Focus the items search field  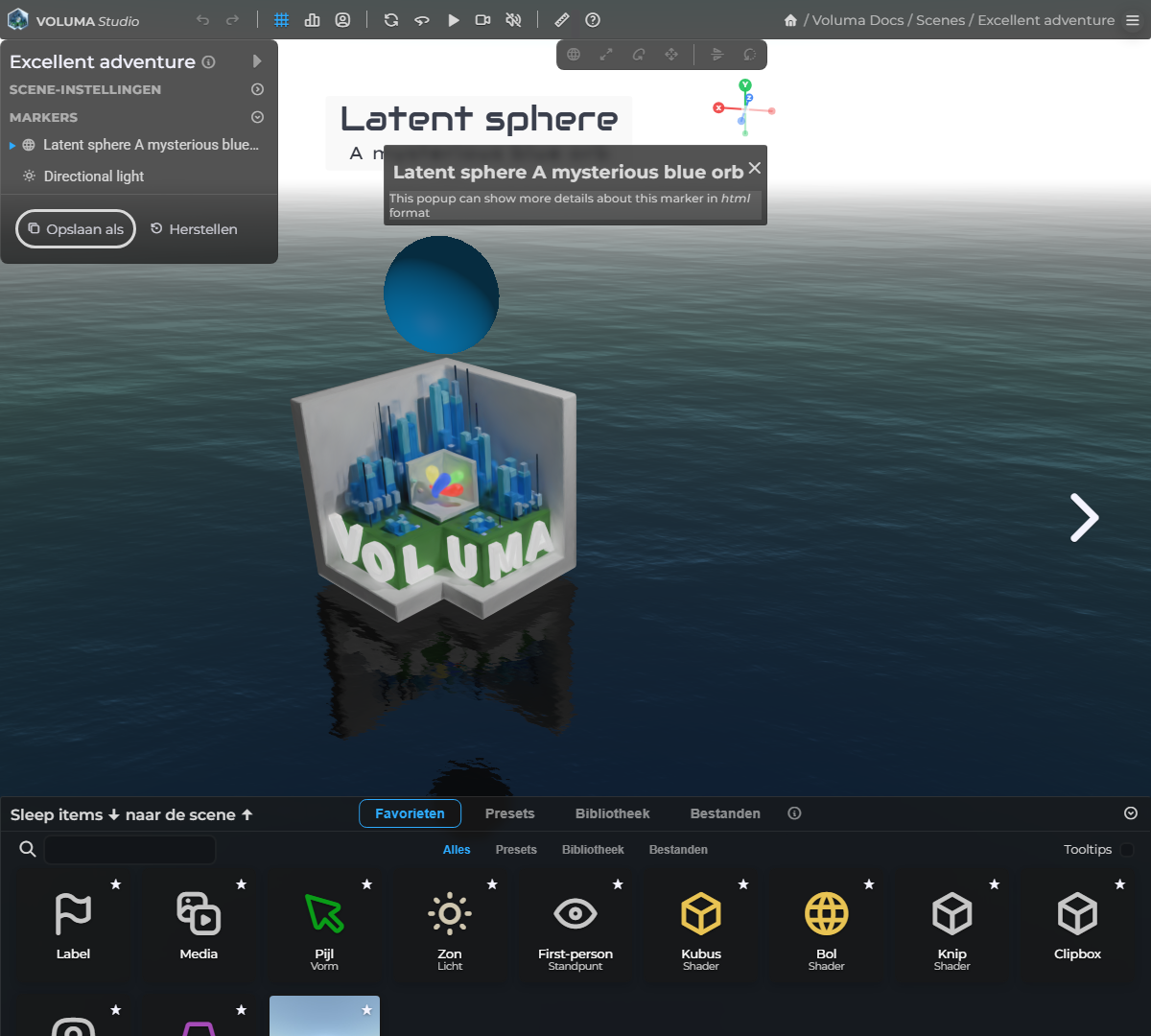coord(130,850)
